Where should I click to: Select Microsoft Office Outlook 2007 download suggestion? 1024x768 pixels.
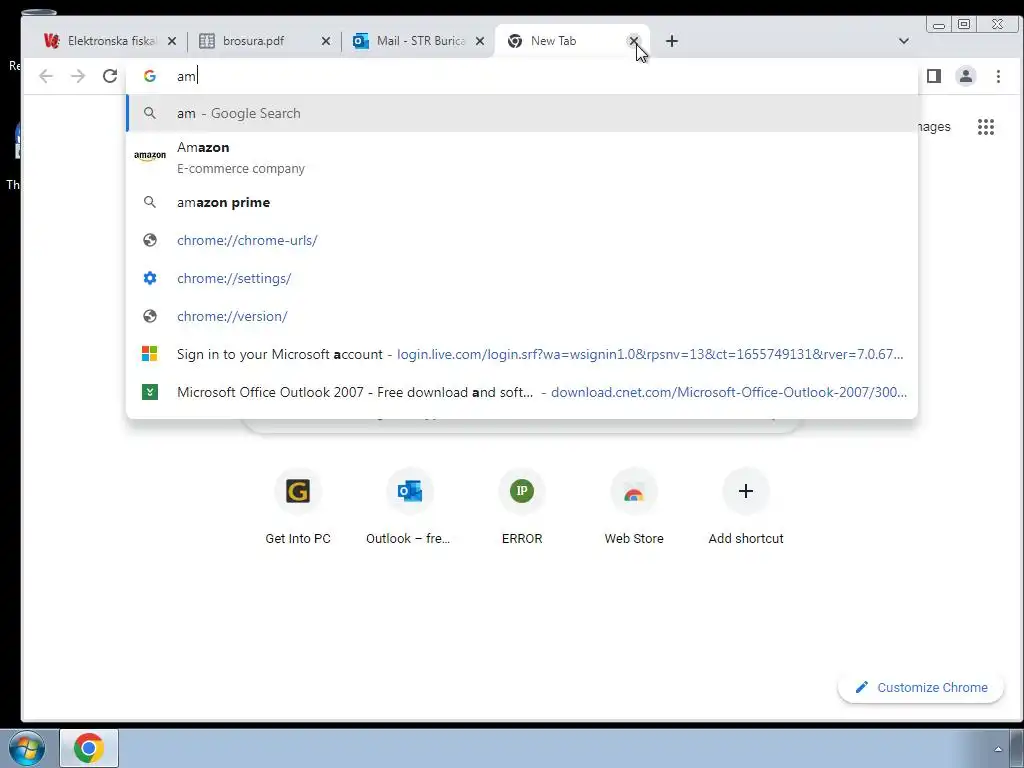522,392
